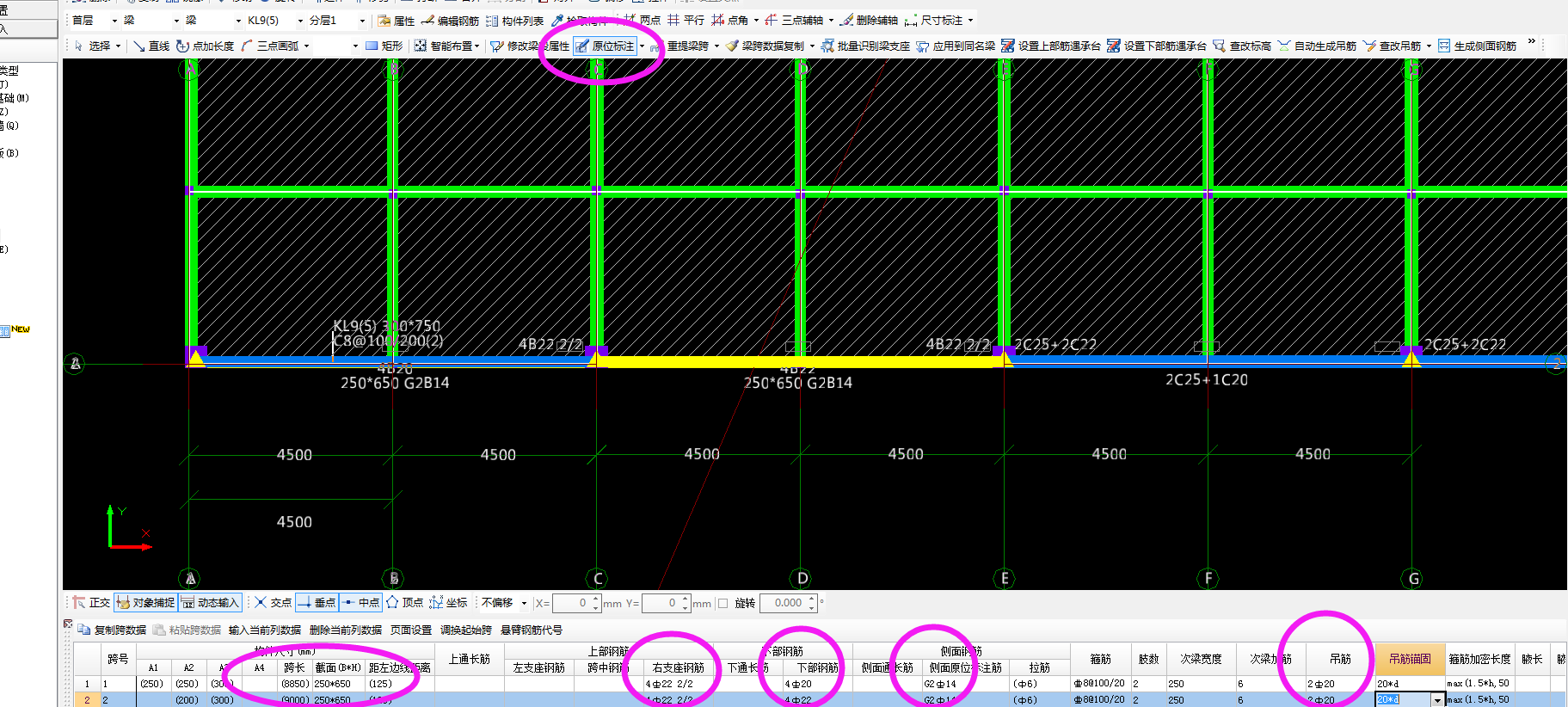Click the 编辑钢筋 edit rebar tool
This screenshot has height=707, width=1568.
450,21
